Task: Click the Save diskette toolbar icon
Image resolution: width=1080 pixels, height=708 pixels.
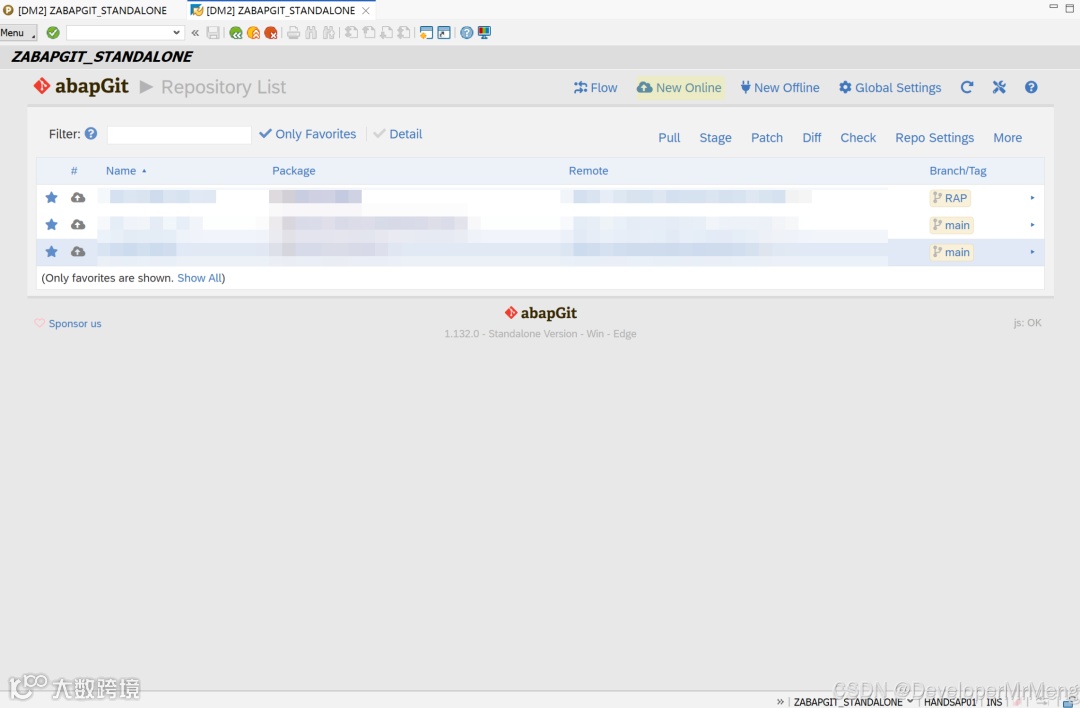Action: pos(214,32)
